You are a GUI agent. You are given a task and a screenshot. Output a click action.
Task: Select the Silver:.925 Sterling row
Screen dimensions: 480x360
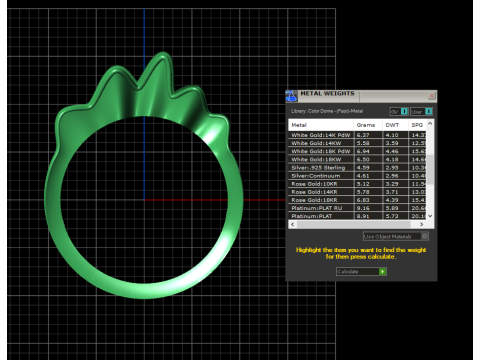(x=357, y=167)
